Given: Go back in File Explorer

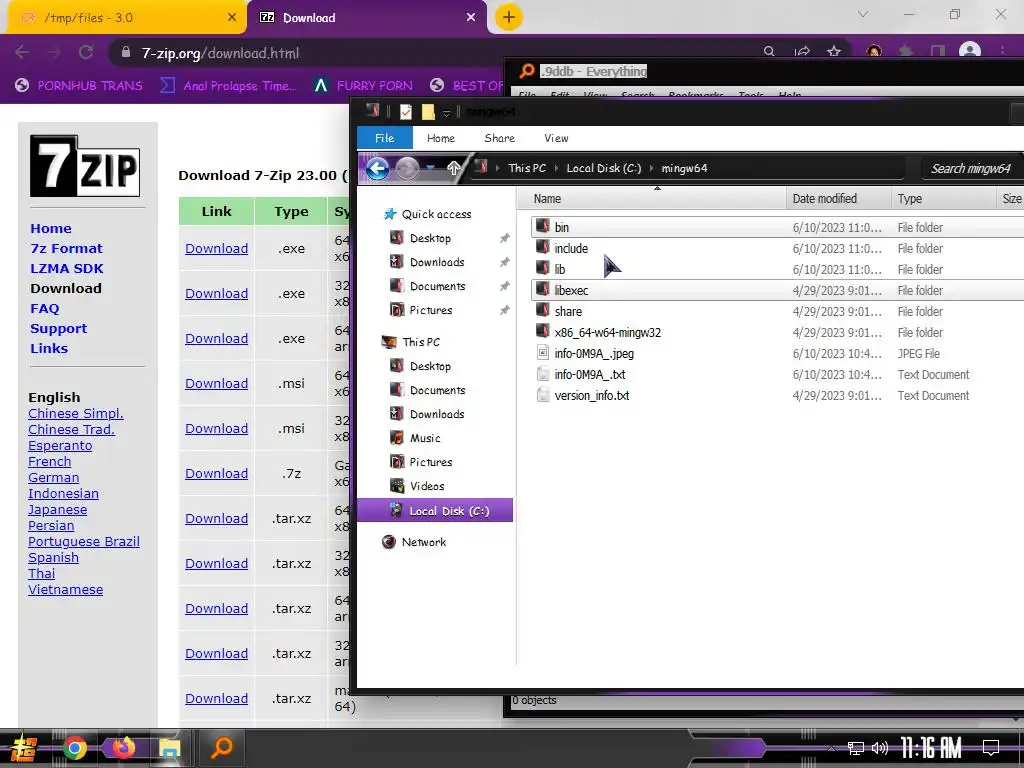Looking at the screenshot, I should 377,168.
